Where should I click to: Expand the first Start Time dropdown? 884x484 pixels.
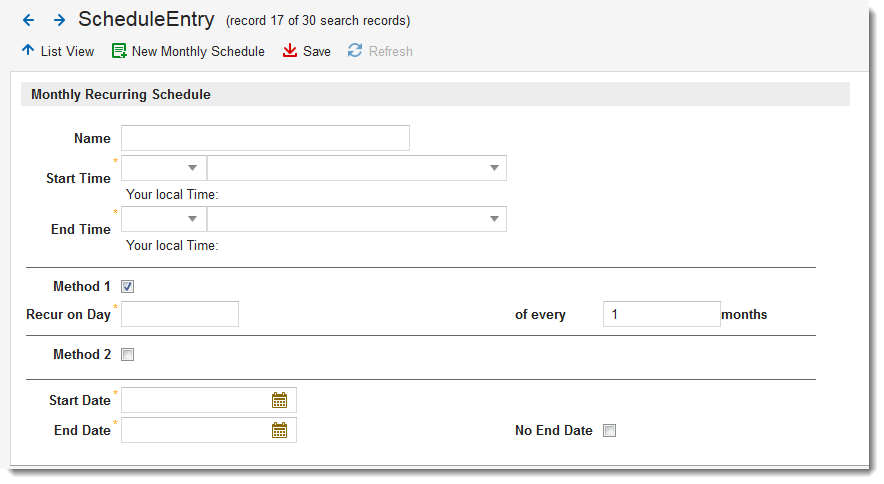click(x=192, y=168)
